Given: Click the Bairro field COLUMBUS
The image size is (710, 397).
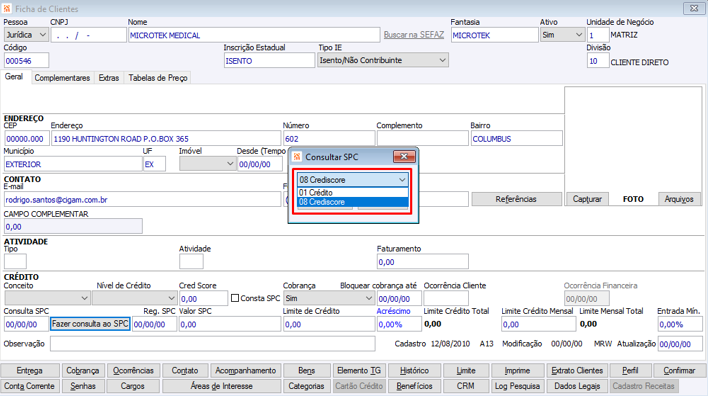Looking at the screenshot, I should (x=516, y=139).
